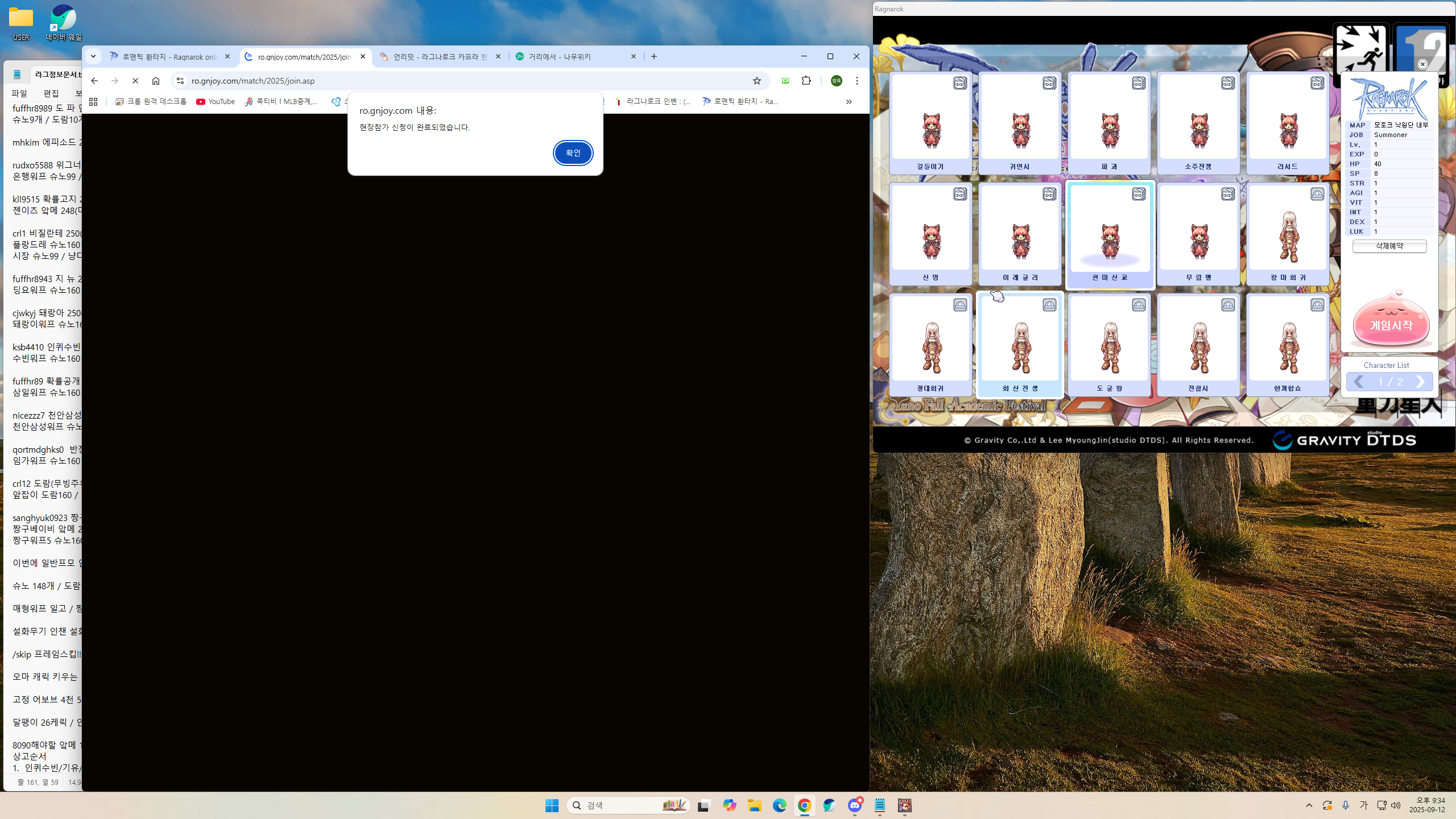Select character 라서드 card
The height and width of the screenshot is (819, 1456).
(1288, 123)
